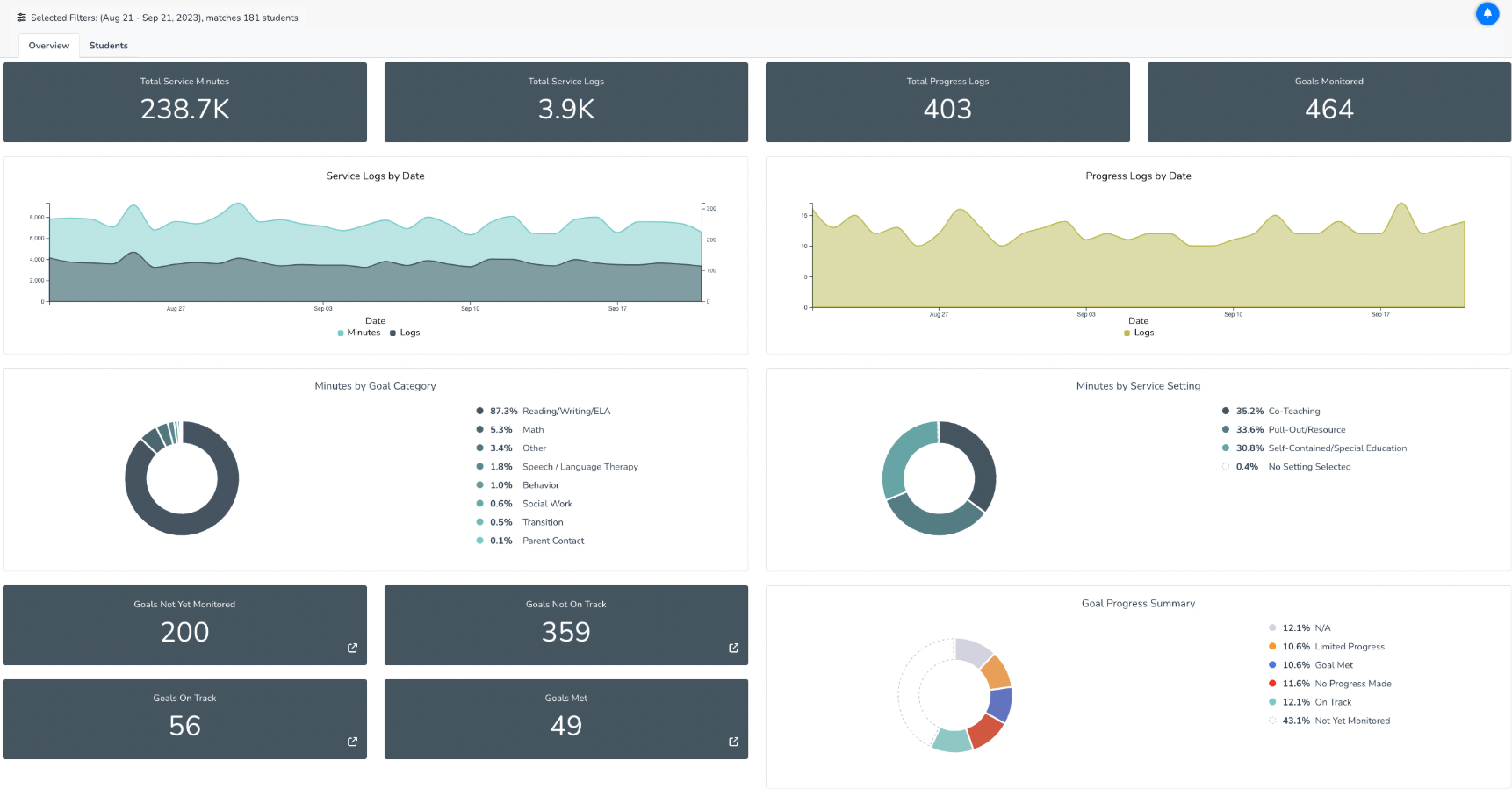Open Goals Not Yet Monitored via its external-link icon
This screenshot has height=796, width=1512.
click(x=352, y=648)
